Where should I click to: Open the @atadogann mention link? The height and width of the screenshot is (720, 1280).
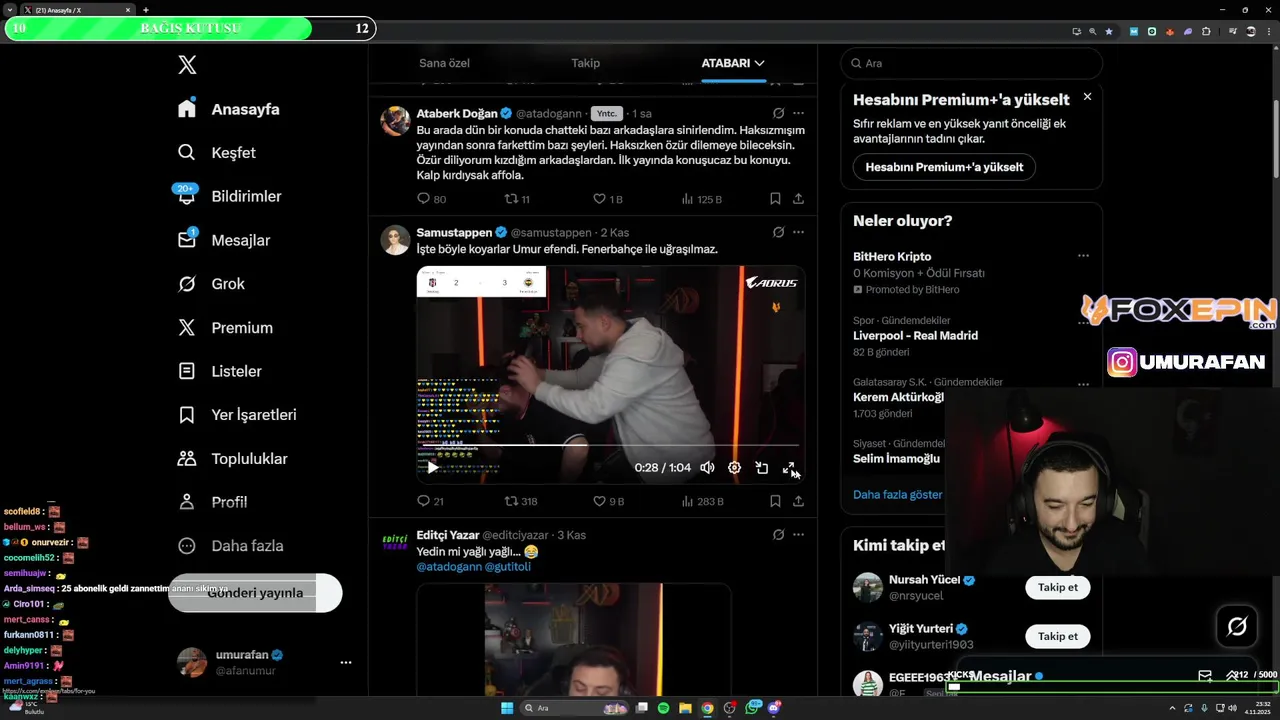[x=449, y=567]
